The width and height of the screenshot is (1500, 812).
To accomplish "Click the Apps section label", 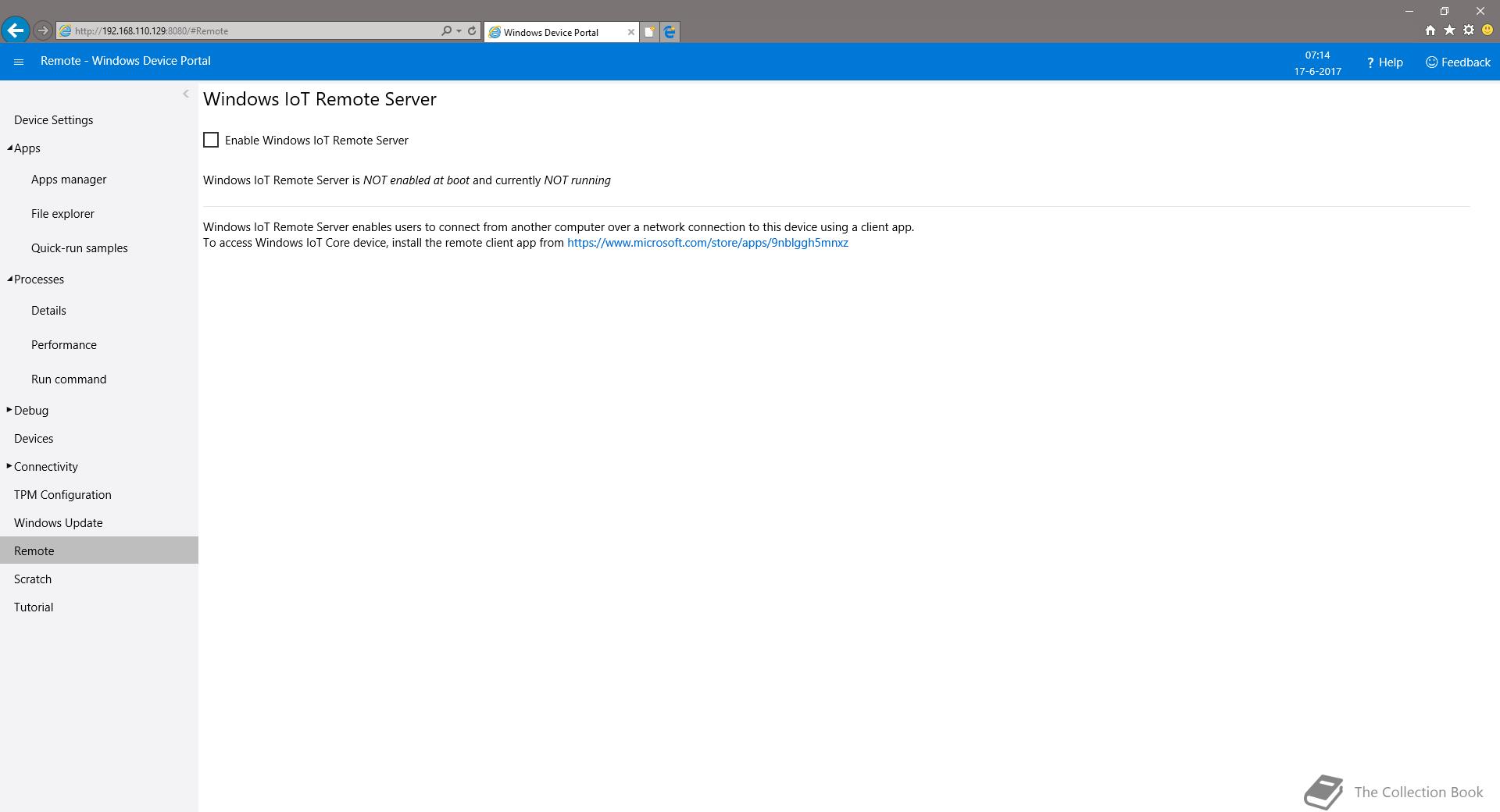I will pyautogui.click(x=27, y=148).
